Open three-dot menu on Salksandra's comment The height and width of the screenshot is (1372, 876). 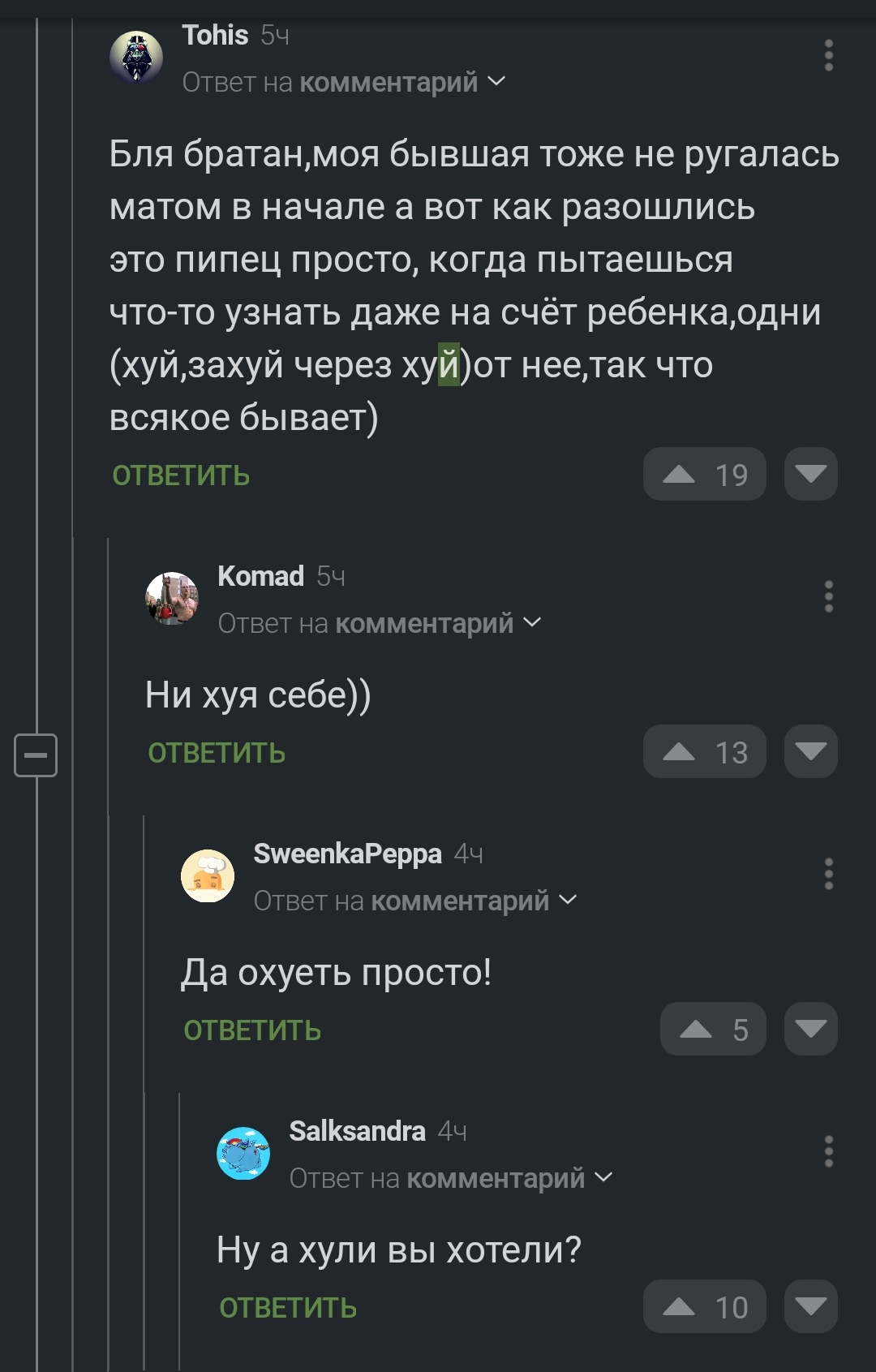click(x=828, y=1151)
